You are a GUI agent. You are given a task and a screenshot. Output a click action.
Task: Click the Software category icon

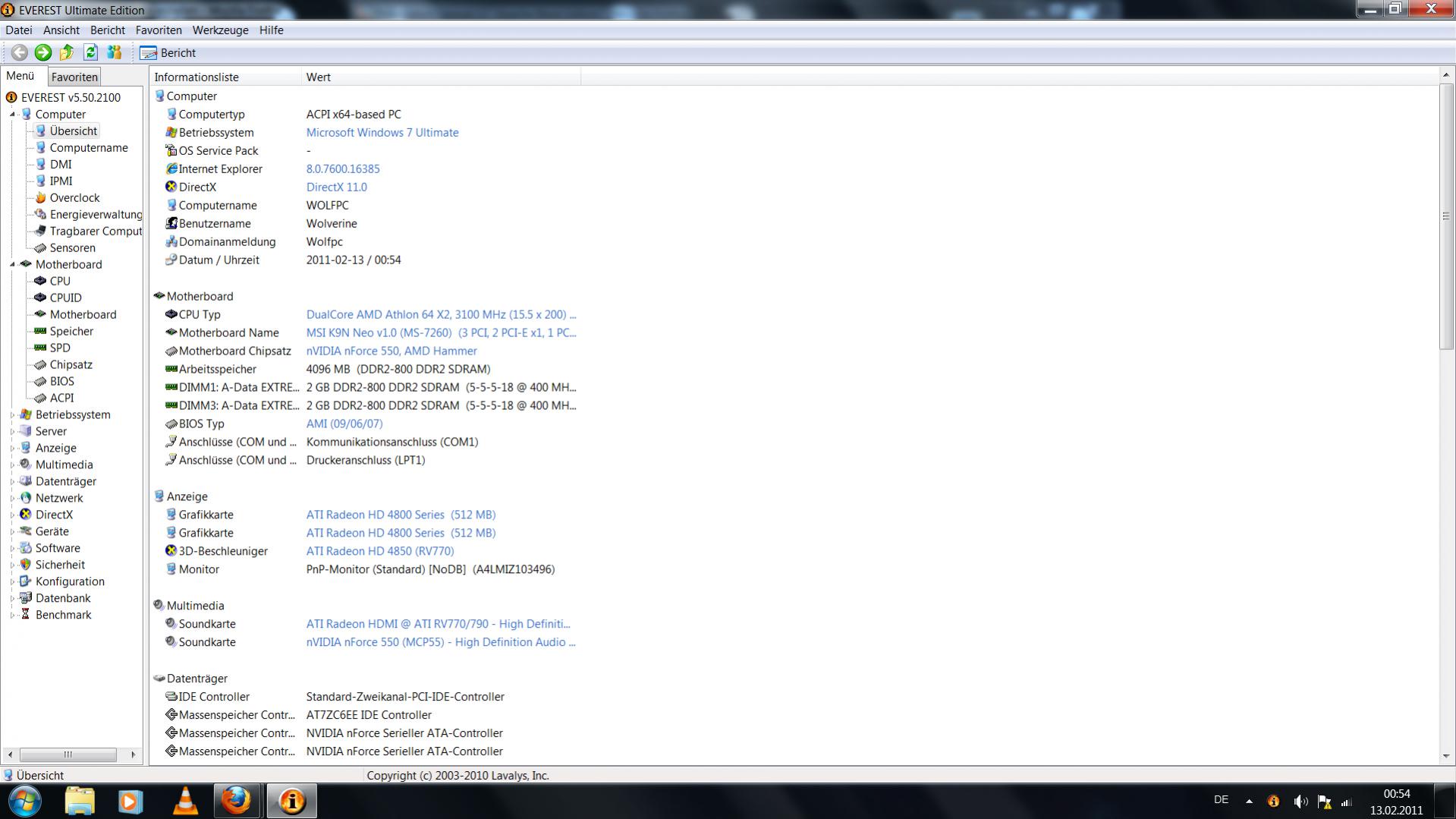[26, 548]
